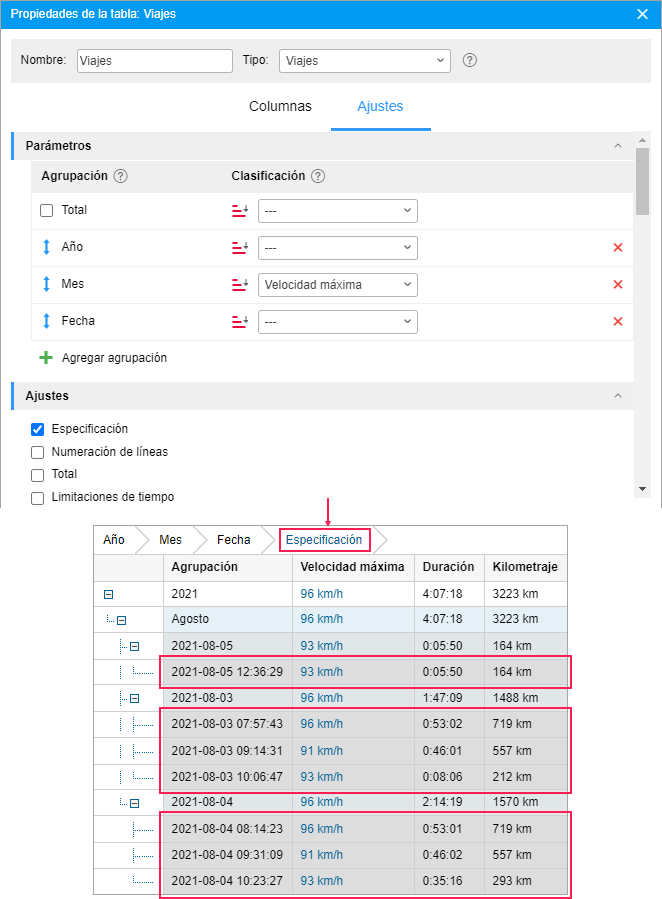Collapse the 2021-08-04 date row
The image size is (662, 899).
tap(135, 804)
